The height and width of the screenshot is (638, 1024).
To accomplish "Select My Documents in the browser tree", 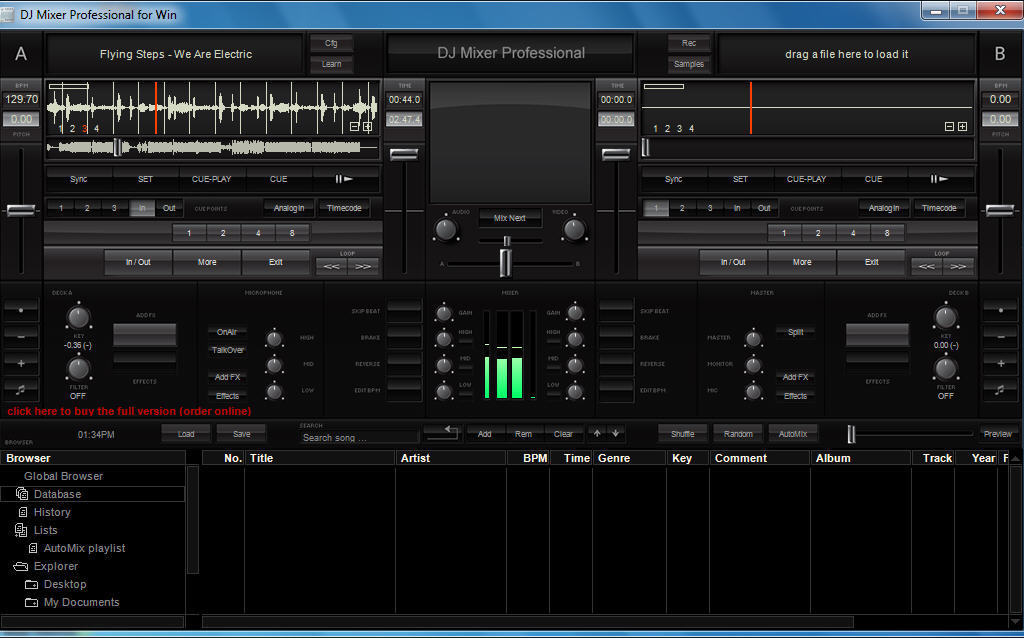I will point(82,602).
